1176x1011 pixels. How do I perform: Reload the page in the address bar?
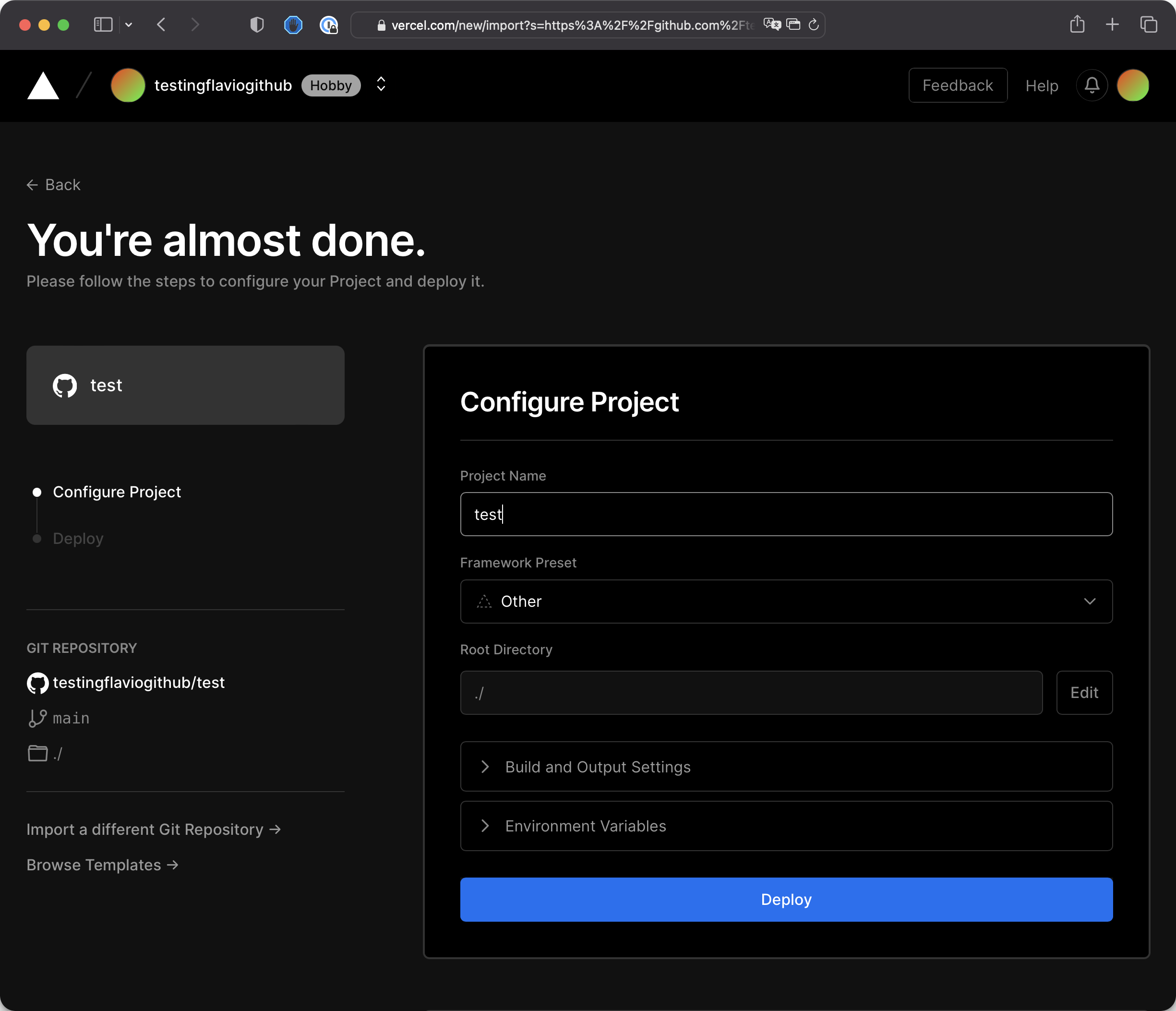(813, 24)
